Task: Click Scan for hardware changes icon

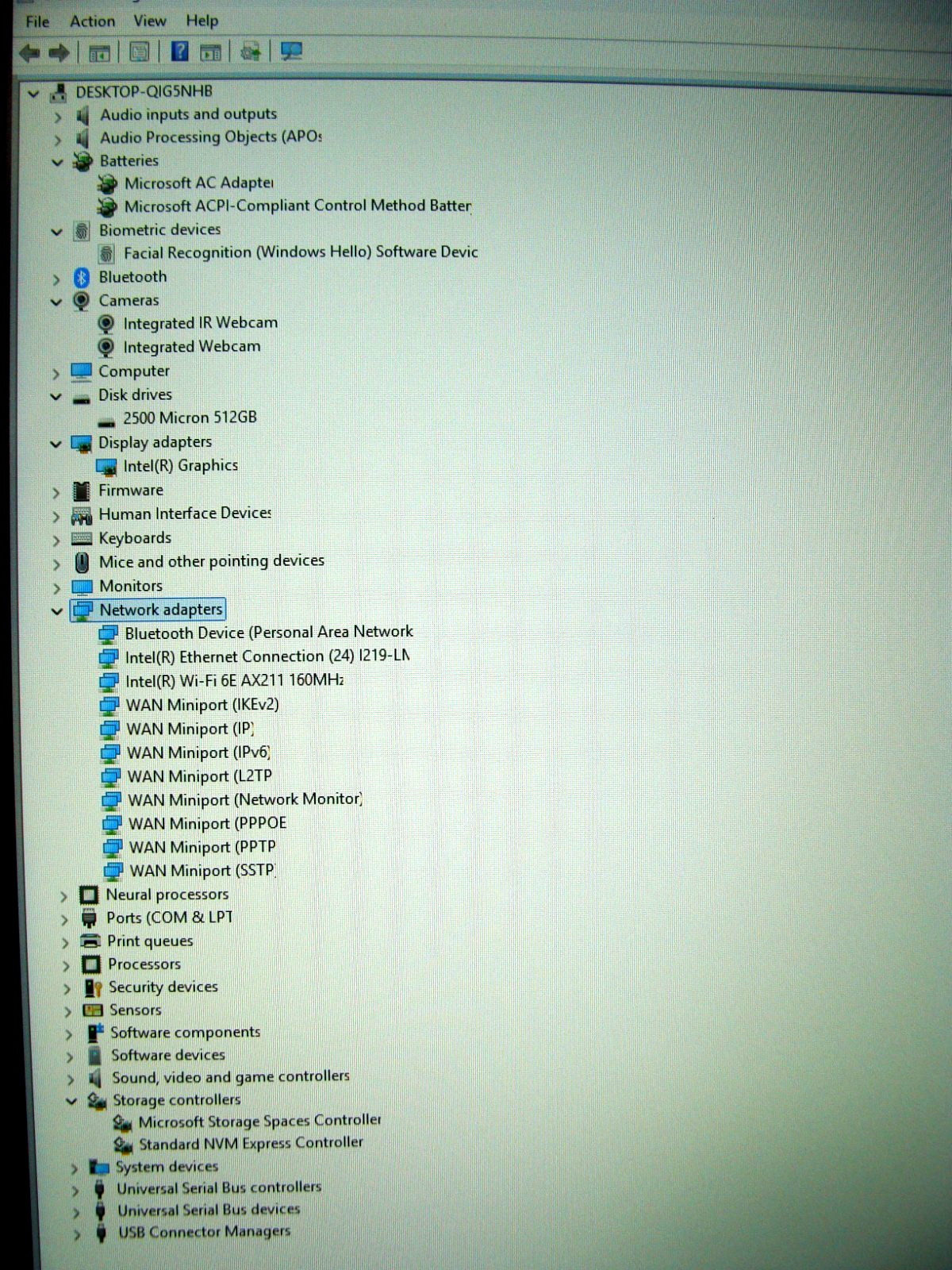Action: 291,52
